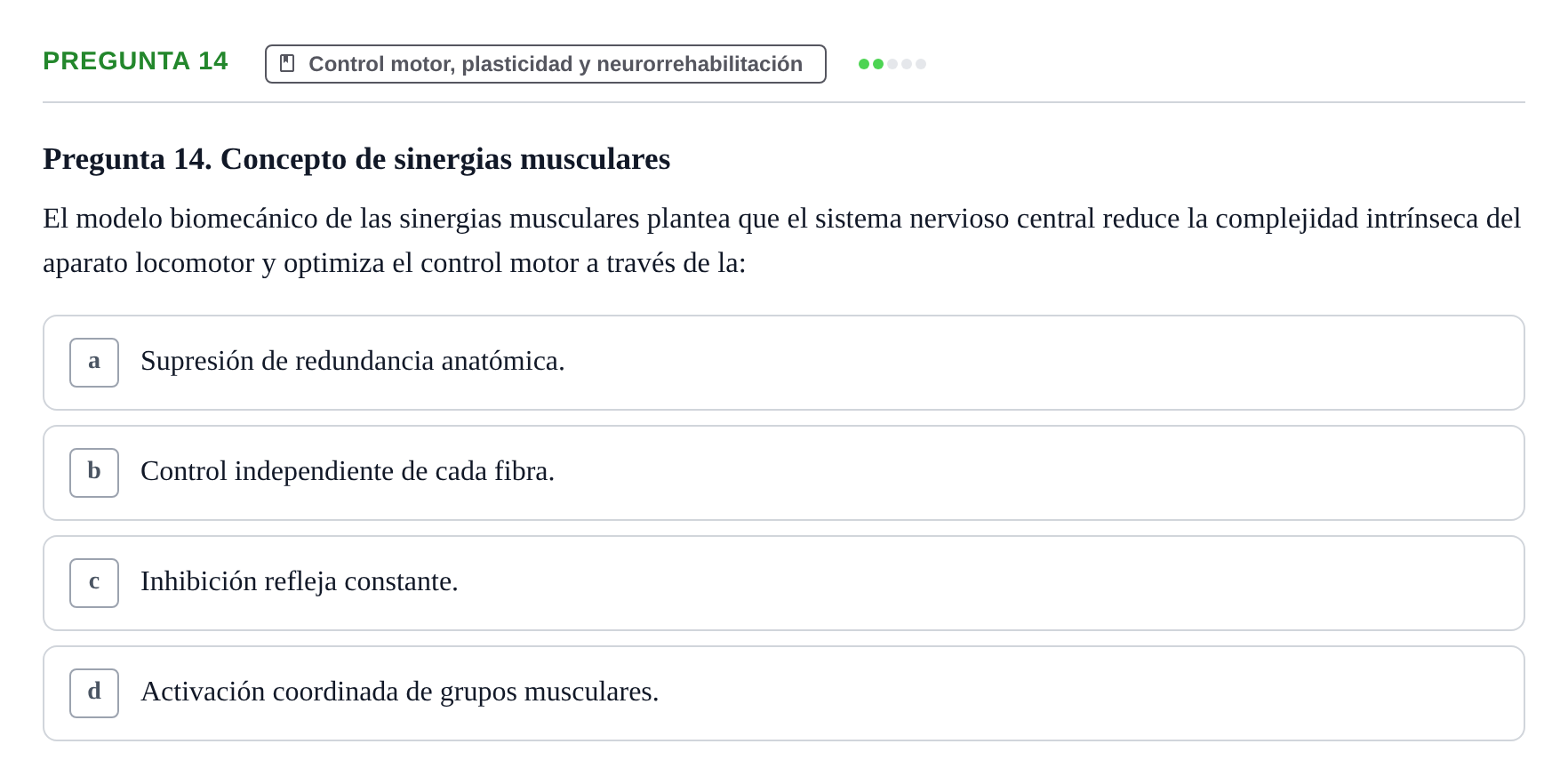Select answer 'Supresión de redundancia anatómica'
The height and width of the screenshot is (784, 1568).
(784, 363)
